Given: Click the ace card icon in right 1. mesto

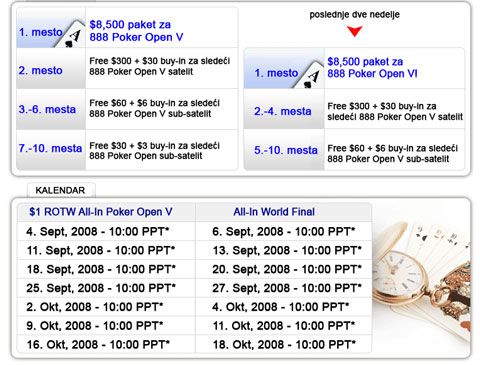Looking at the screenshot, I should tap(308, 75).
